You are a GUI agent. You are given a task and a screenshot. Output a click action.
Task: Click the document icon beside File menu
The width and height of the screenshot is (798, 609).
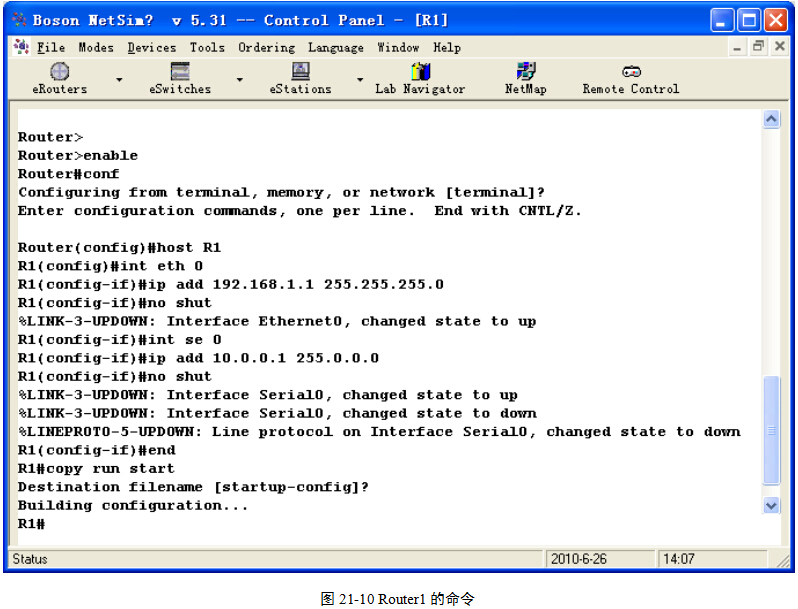[x=21, y=47]
